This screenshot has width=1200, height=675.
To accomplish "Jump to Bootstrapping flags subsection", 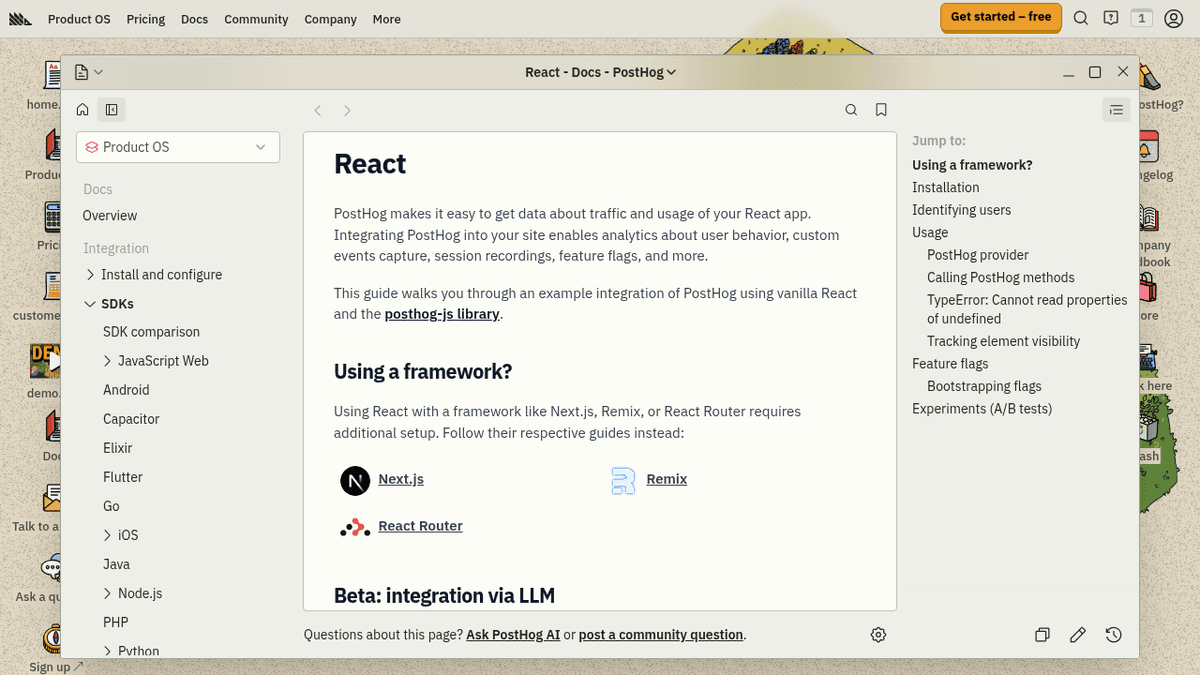I will [x=984, y=386].
